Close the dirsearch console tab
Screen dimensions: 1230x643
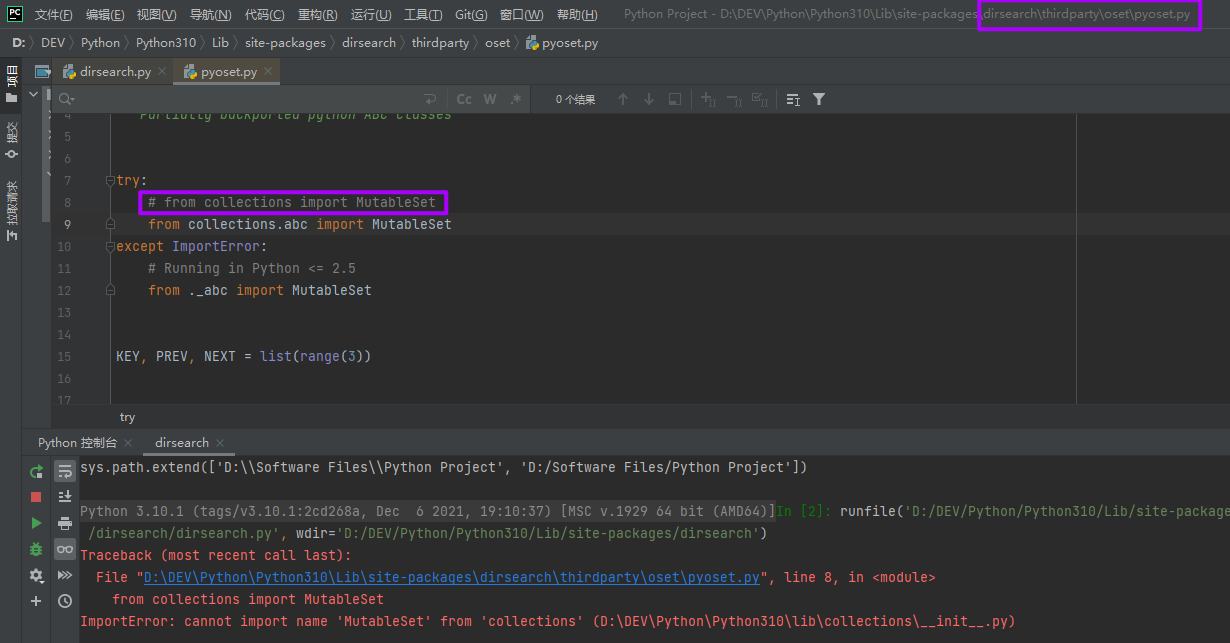(220, 443)
